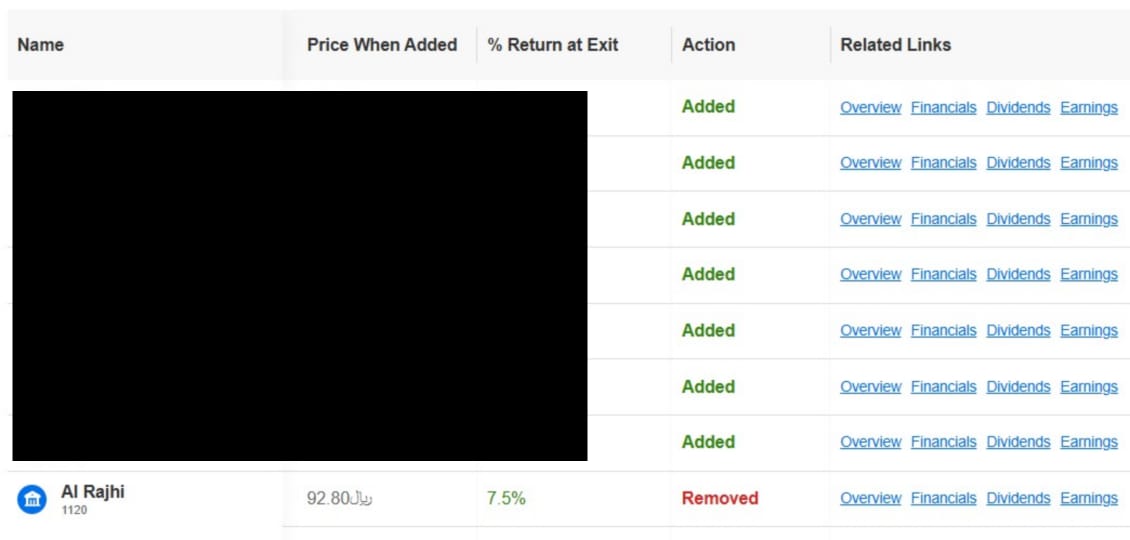Open Financials link in the sixth Added row
The height and width of the screenshot is (540, 1130).
click(x=943, y=387)
